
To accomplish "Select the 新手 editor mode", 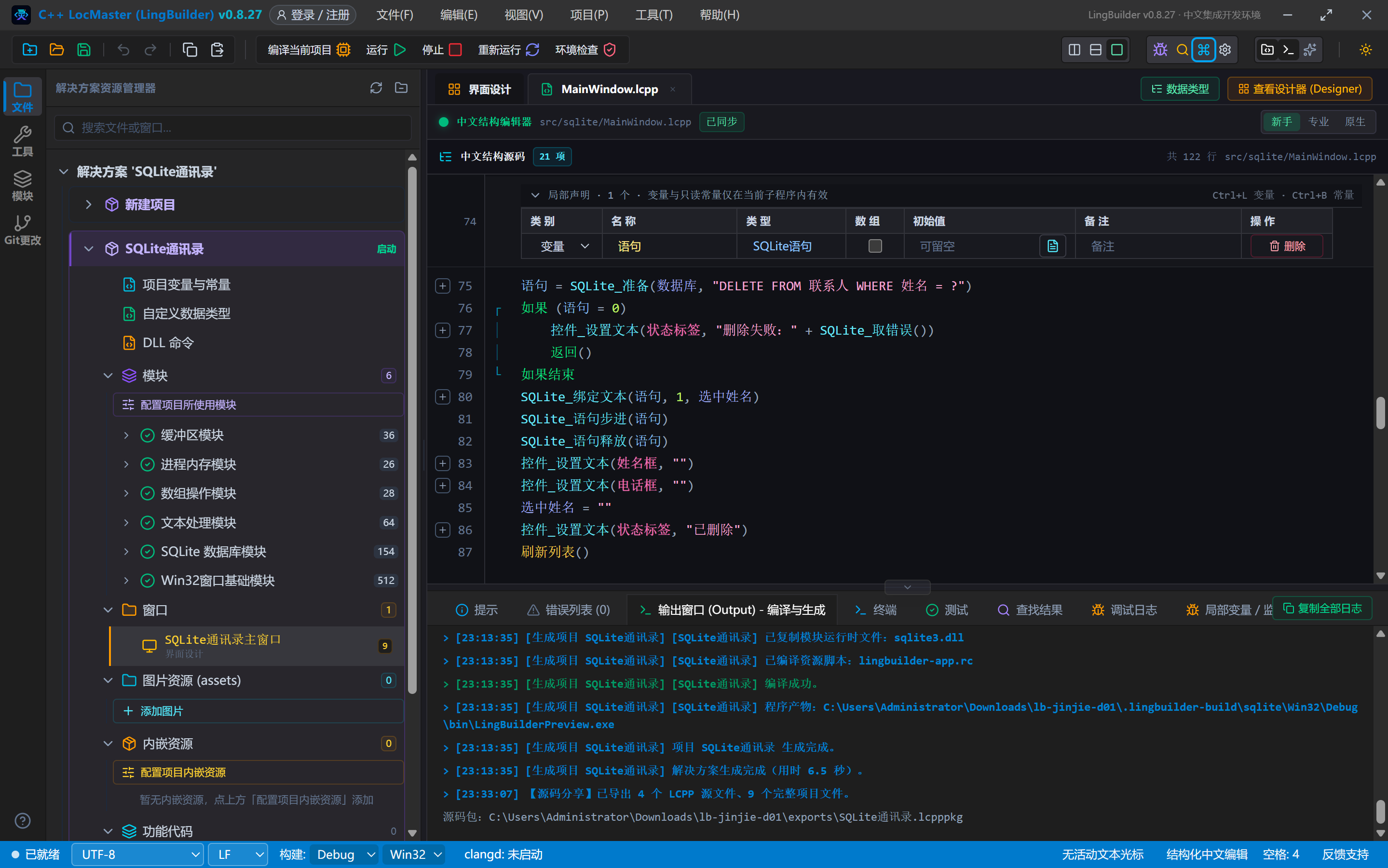I will [1281, 122].
